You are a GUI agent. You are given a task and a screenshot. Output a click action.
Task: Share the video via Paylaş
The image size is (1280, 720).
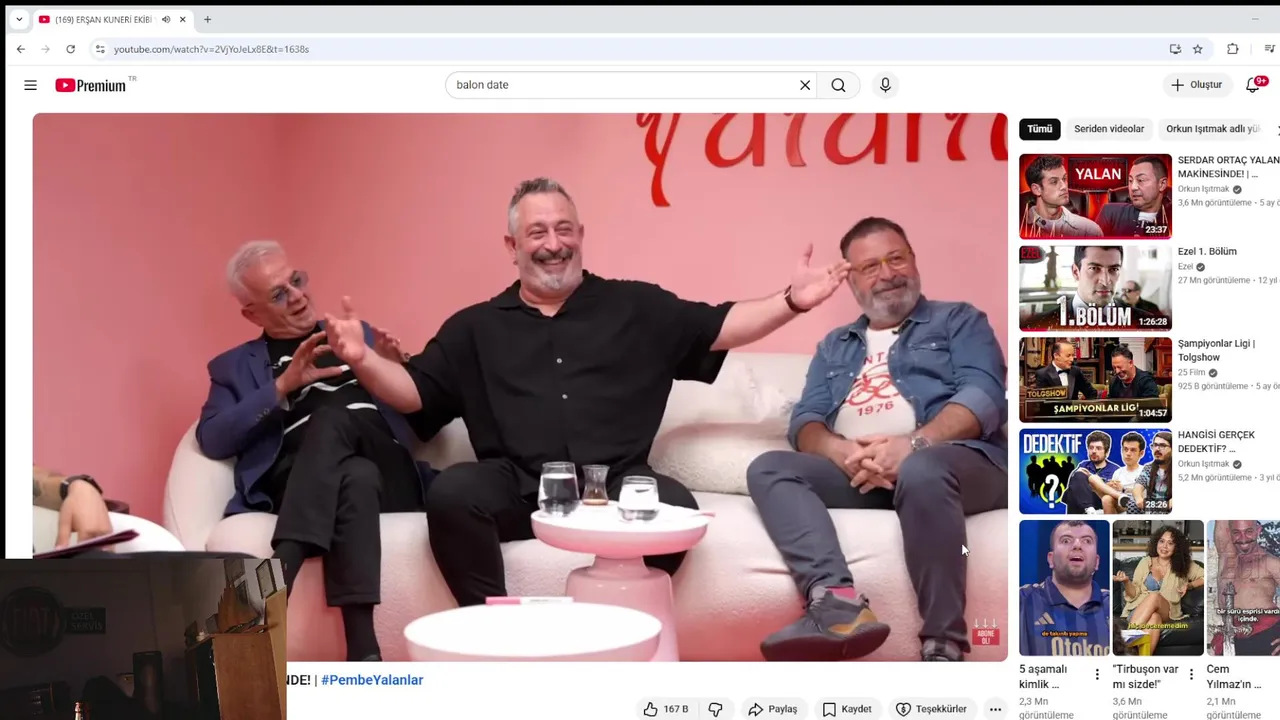pyautogui.click(x=773, y=709)
